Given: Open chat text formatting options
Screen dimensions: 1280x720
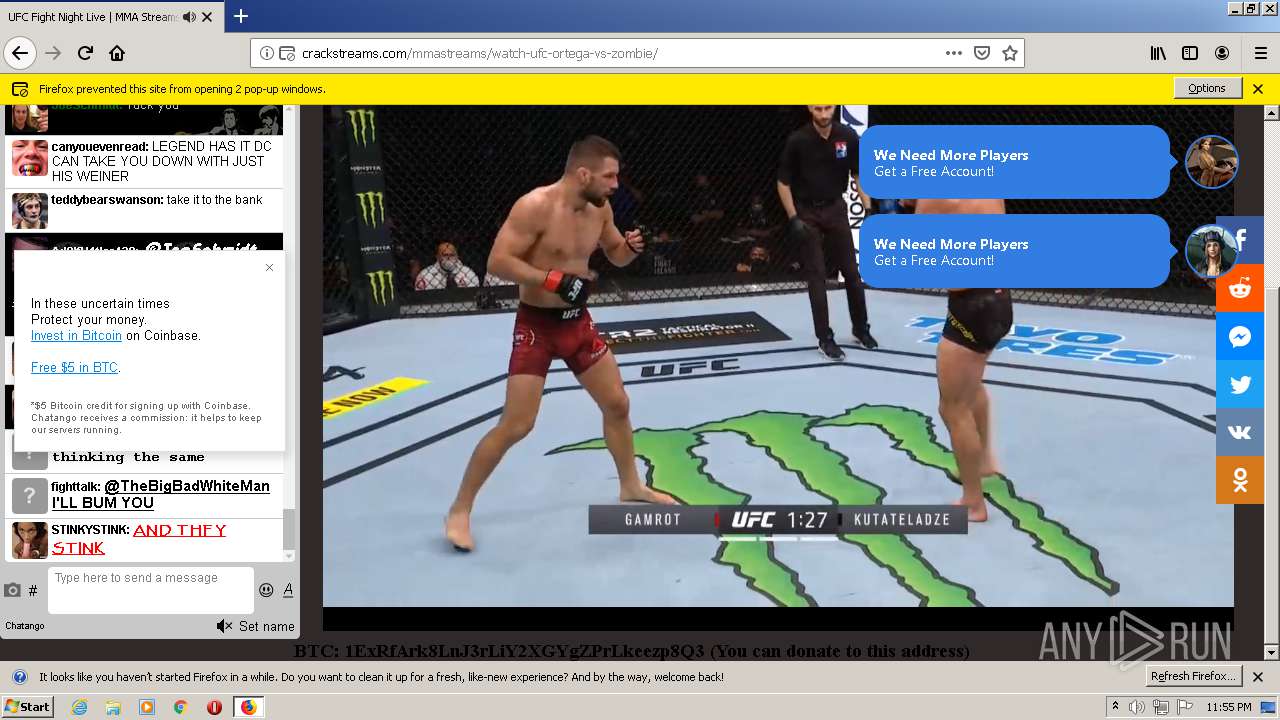Looking at the screenshot, I should [288, 590].
